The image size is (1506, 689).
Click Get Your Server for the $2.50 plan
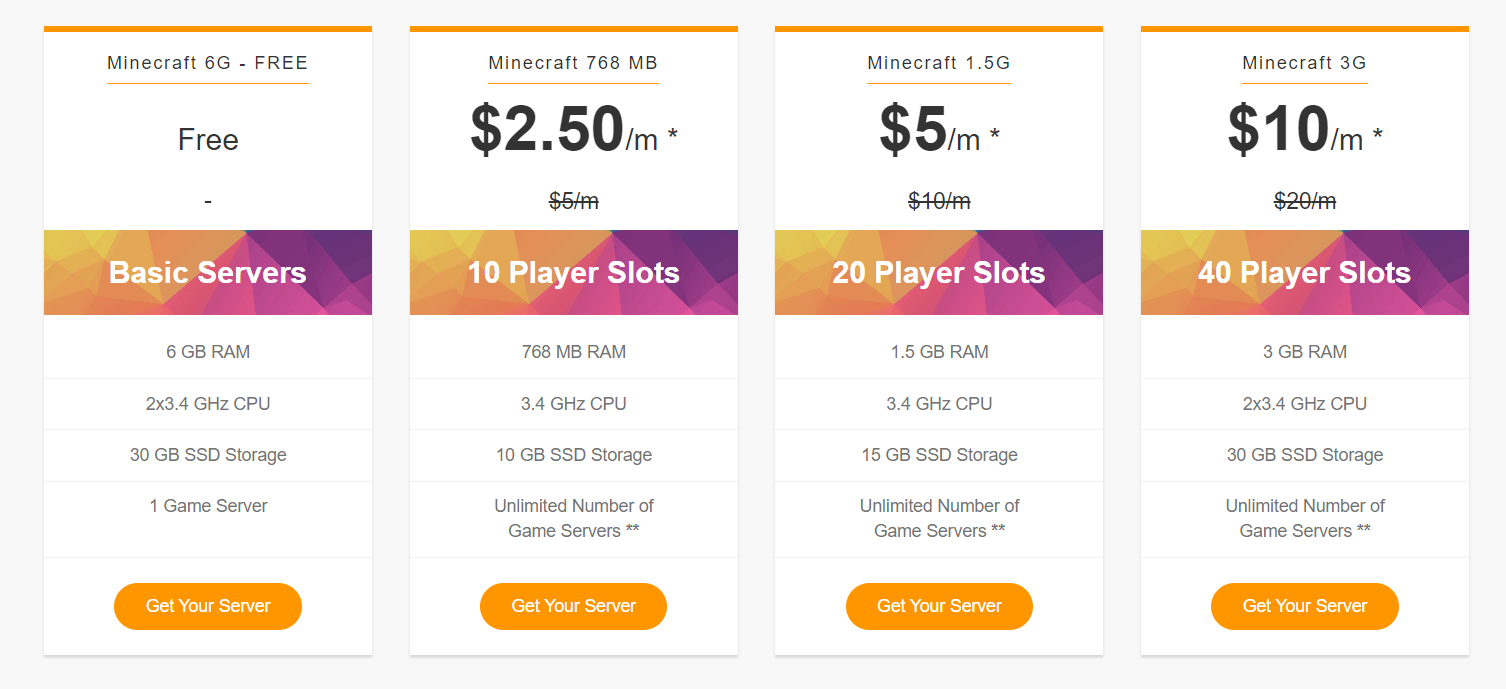pos(573,606)
